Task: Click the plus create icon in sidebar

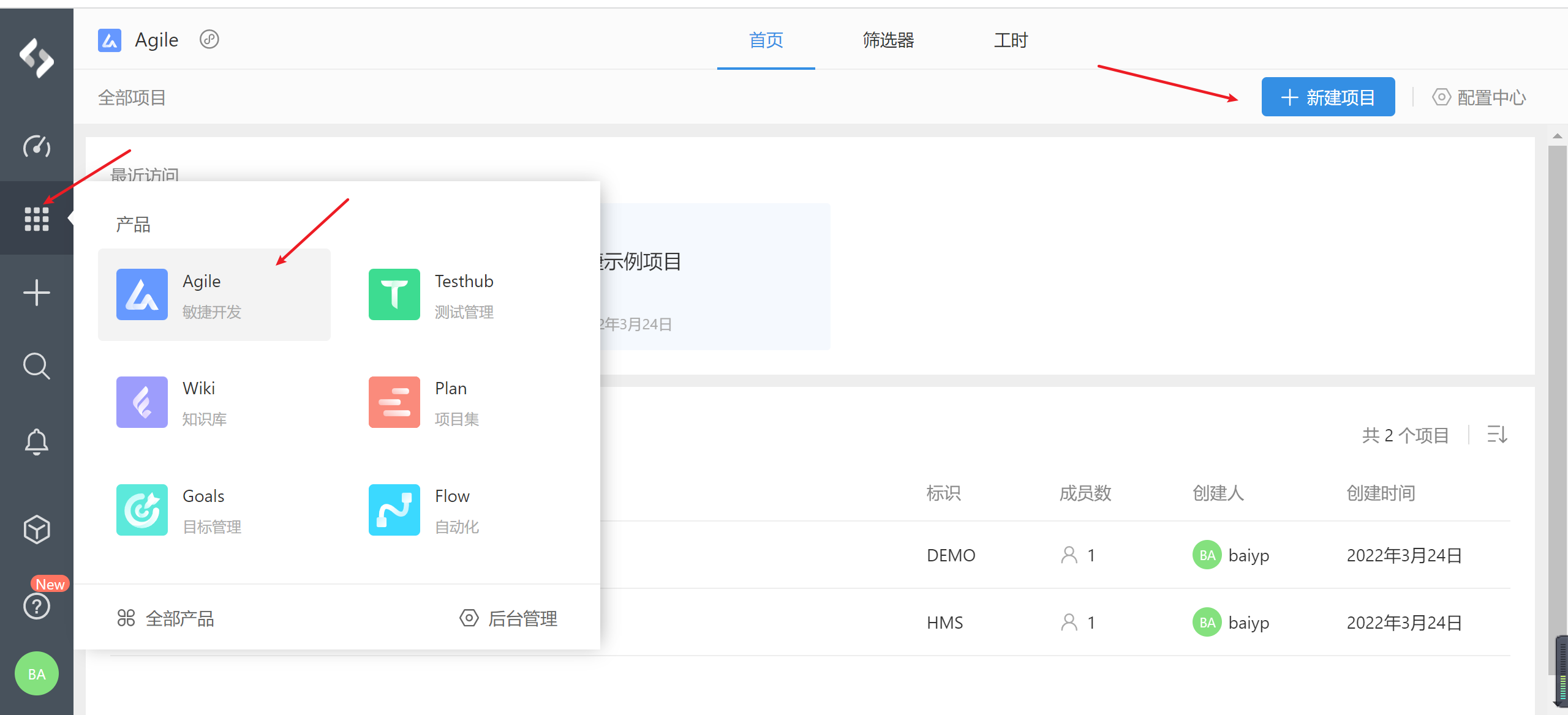Action: pyautogui.click(x=36, y=293)
